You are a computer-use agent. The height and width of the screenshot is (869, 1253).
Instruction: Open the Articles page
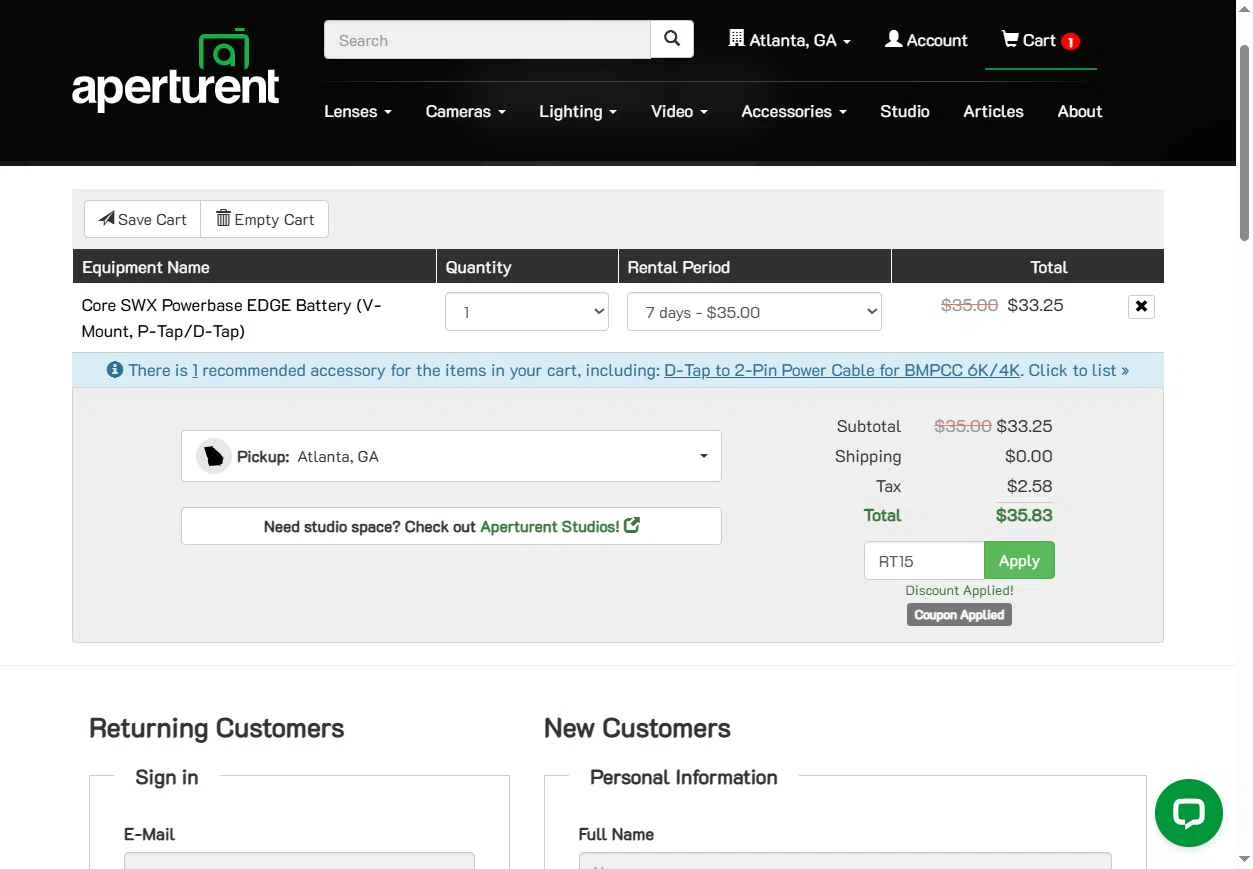993,111
